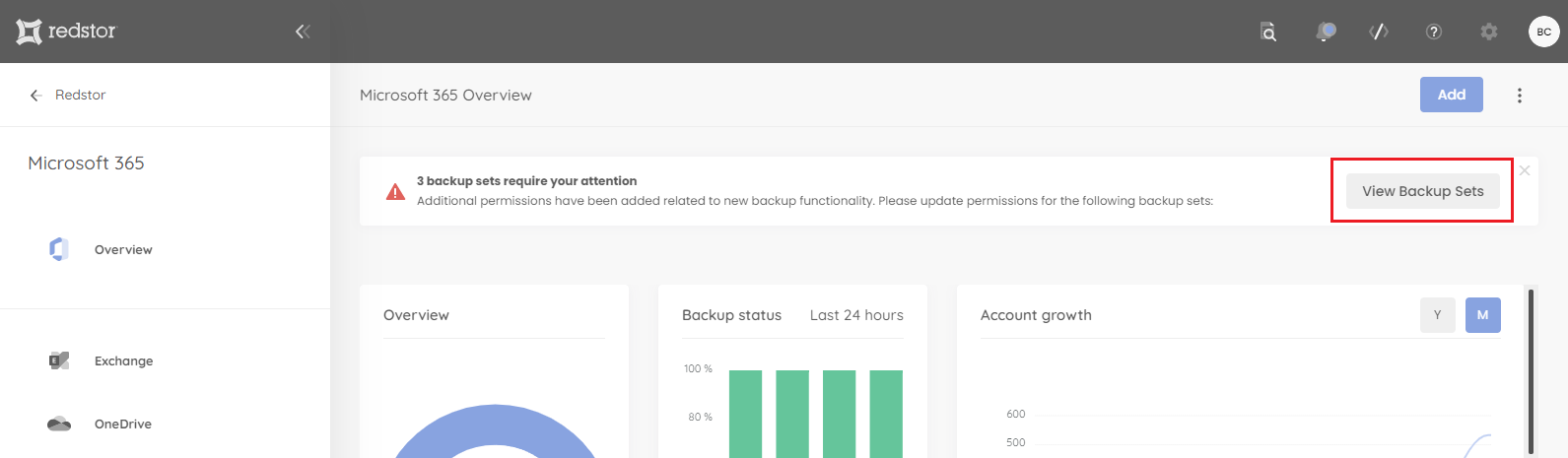Screen dimensions: 1568x458
Task: Click View Backup Sets button
Action: click(1423, 191)
